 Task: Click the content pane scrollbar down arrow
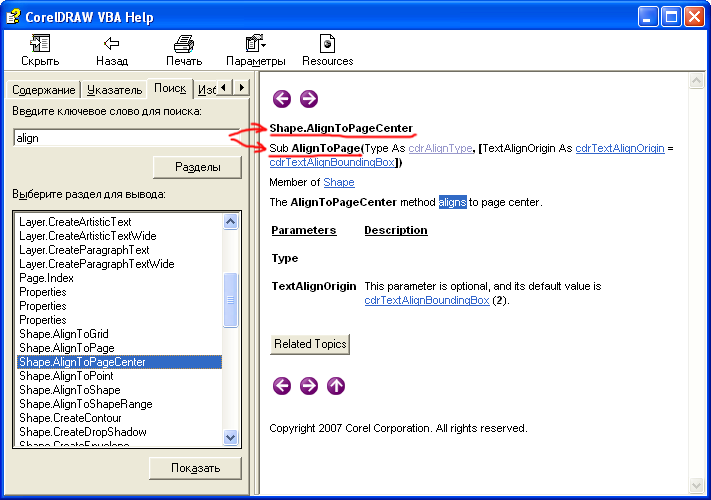696,485
